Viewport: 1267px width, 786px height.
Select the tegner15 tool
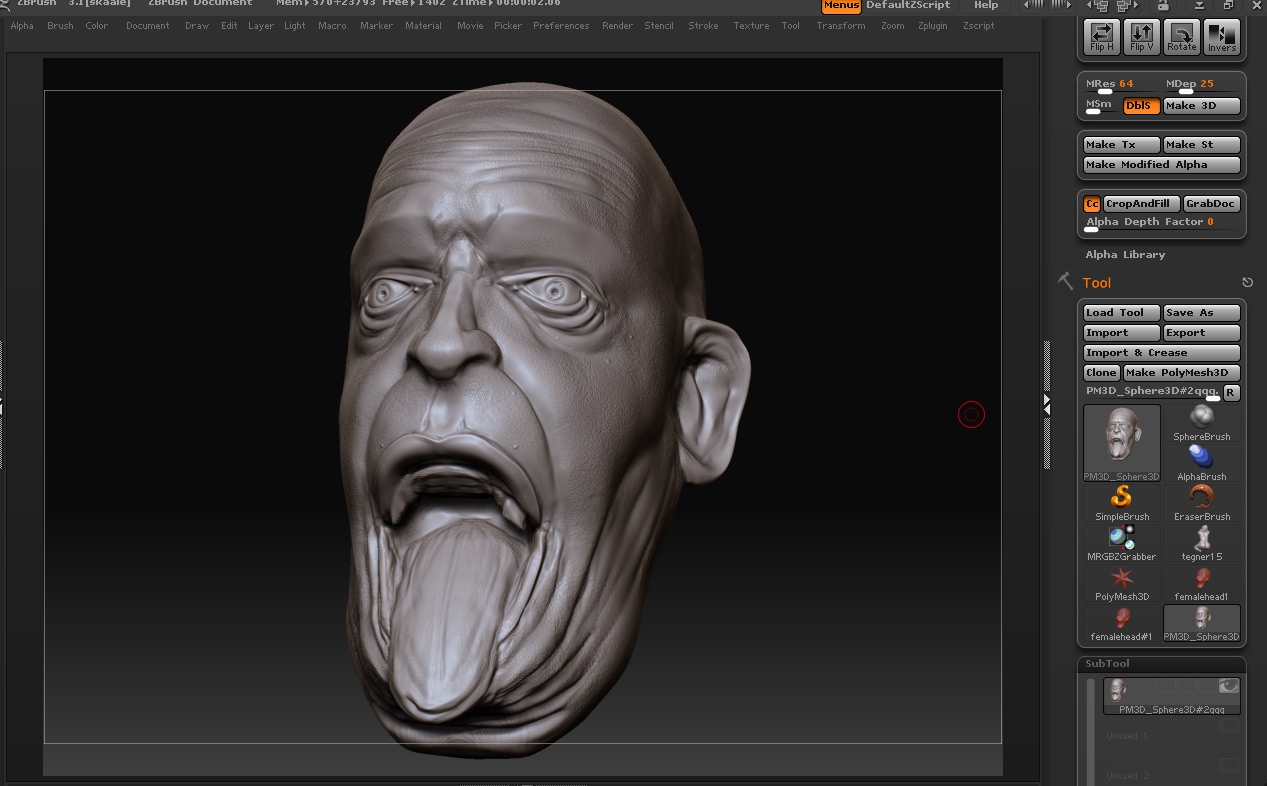(x=1202, y=543)
